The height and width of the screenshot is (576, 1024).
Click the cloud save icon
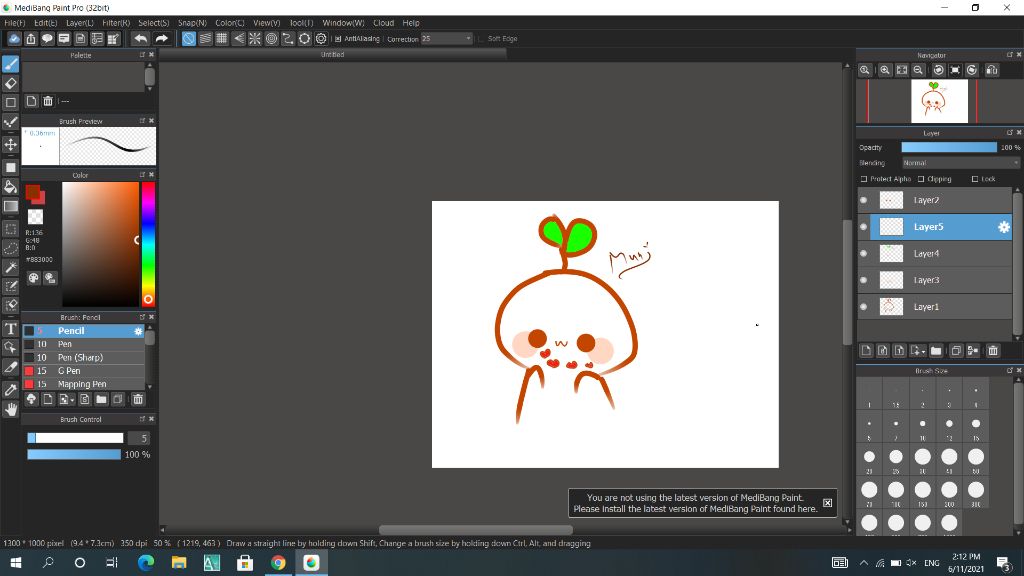tap(14, 39)
